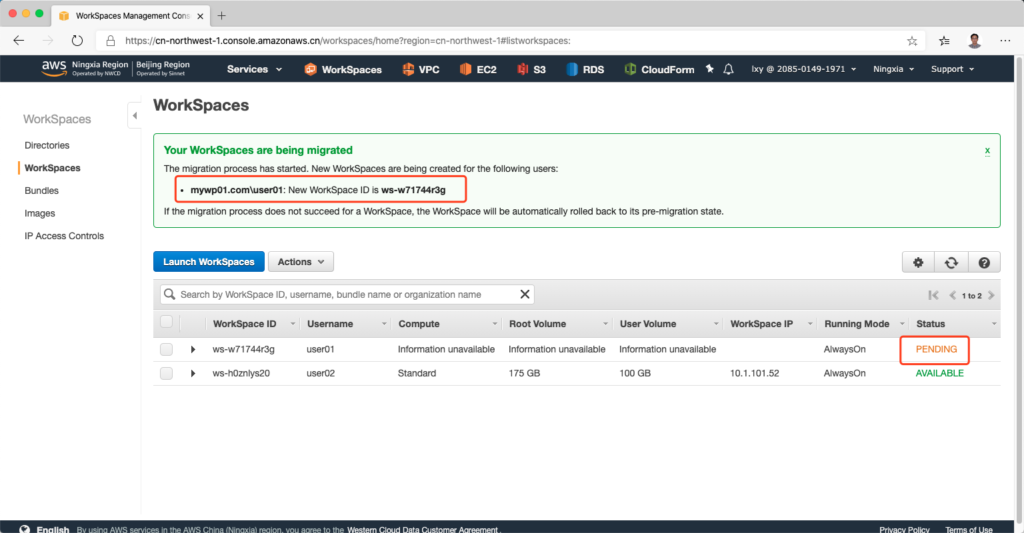Select checkbox for ws-h0znlys20 row

[x=166, y=373]
